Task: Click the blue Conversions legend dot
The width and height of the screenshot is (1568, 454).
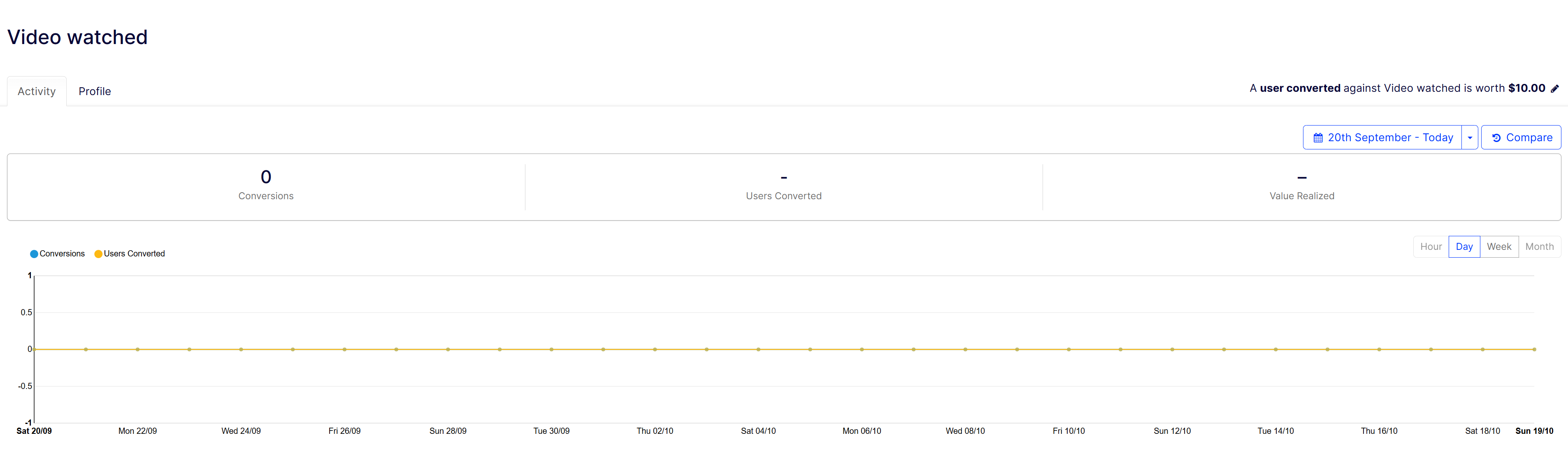Action: 34,254
